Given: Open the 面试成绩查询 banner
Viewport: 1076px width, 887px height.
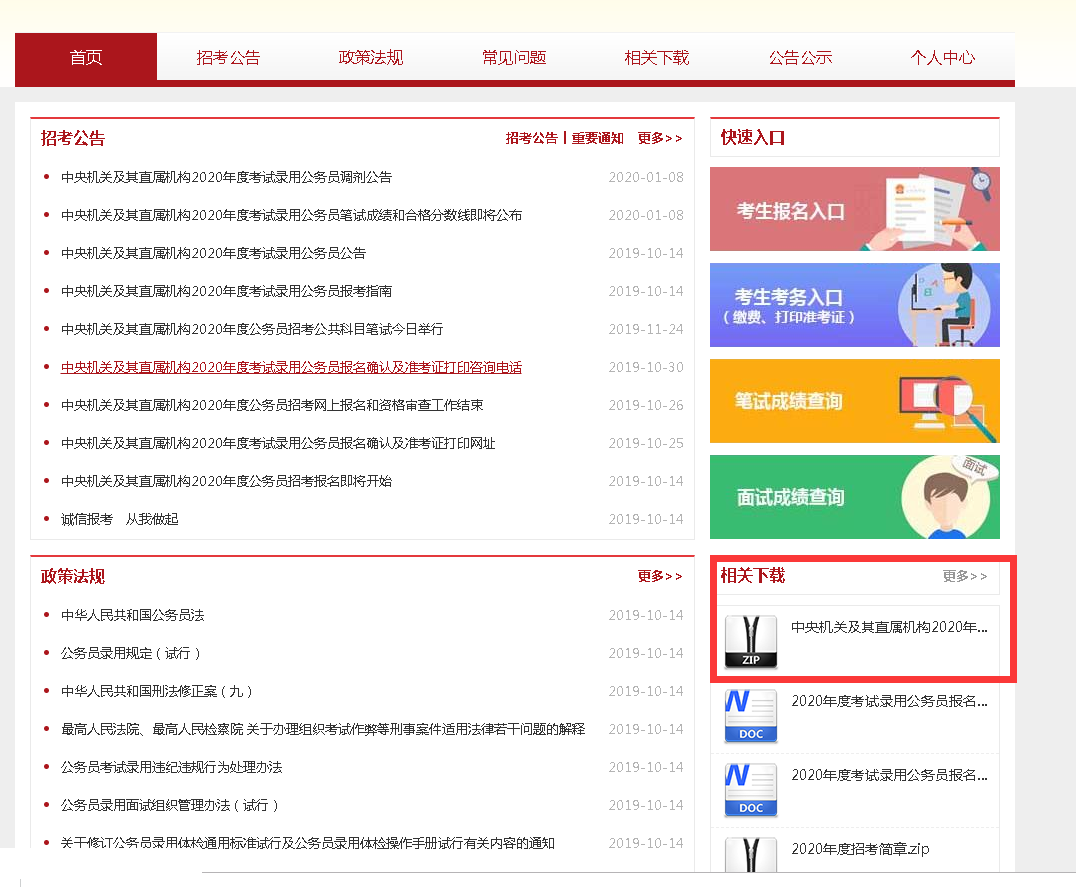Looking at the screenshot, I should [x=854, y=497].
